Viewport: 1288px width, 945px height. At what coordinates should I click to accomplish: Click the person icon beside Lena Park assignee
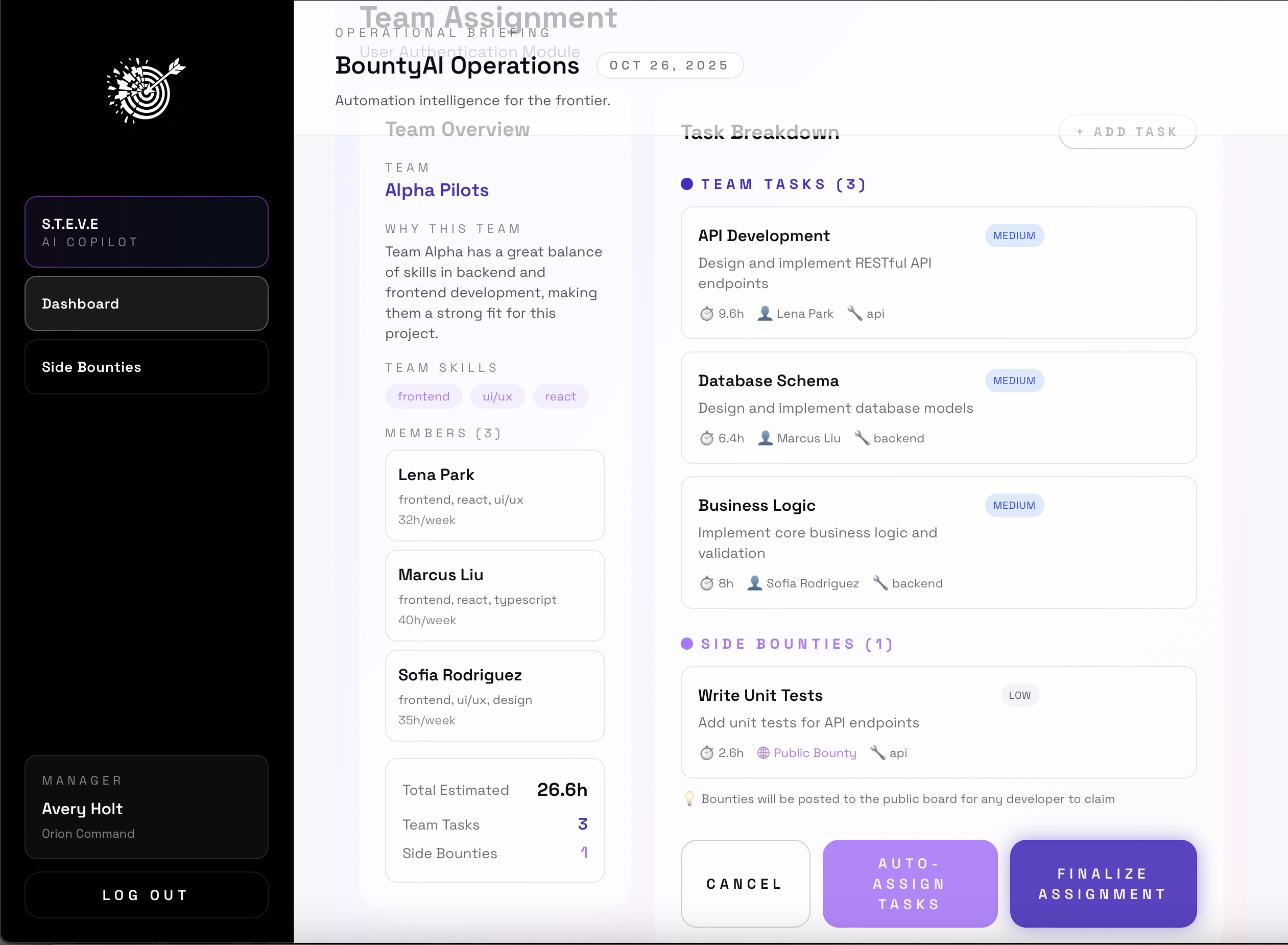[x=764, y=314]
